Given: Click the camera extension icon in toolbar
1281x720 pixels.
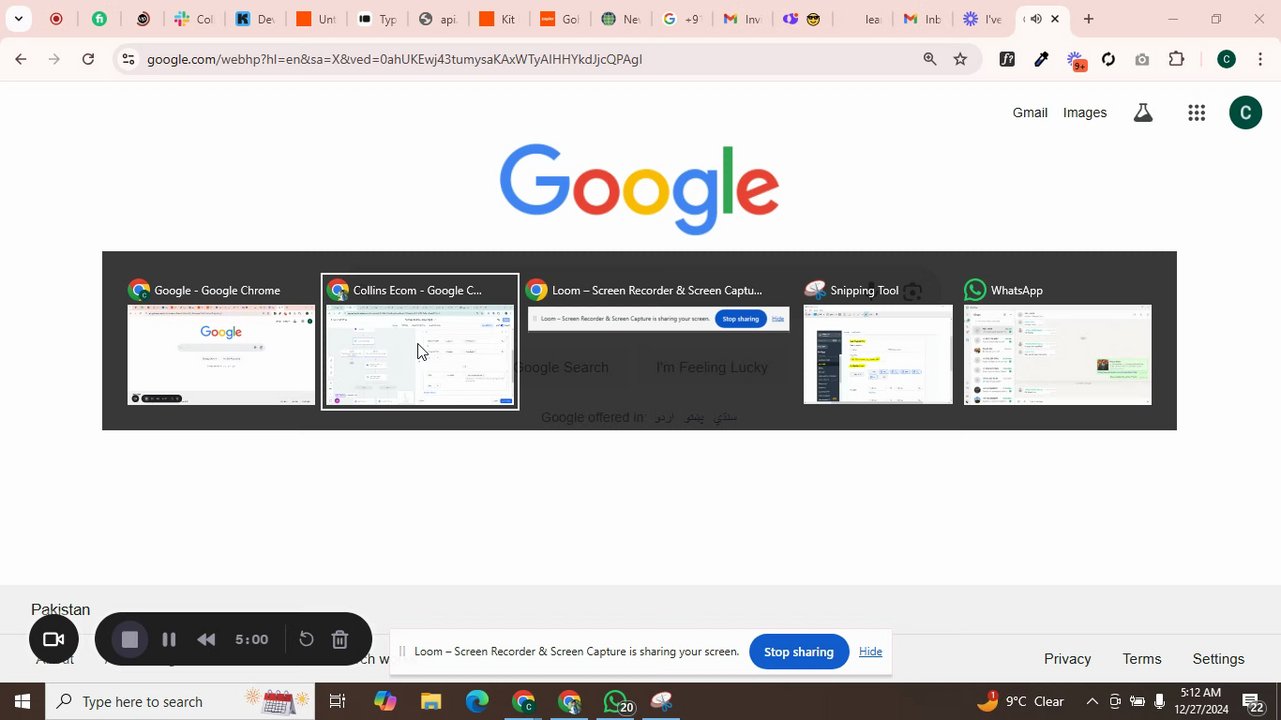Looking at the screenshot, I should click(x=1142, y=59).
